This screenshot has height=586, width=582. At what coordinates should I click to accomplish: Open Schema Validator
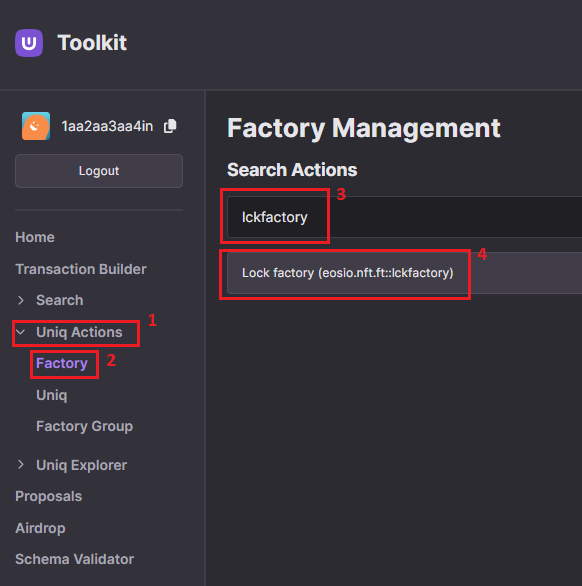(74, 559)
